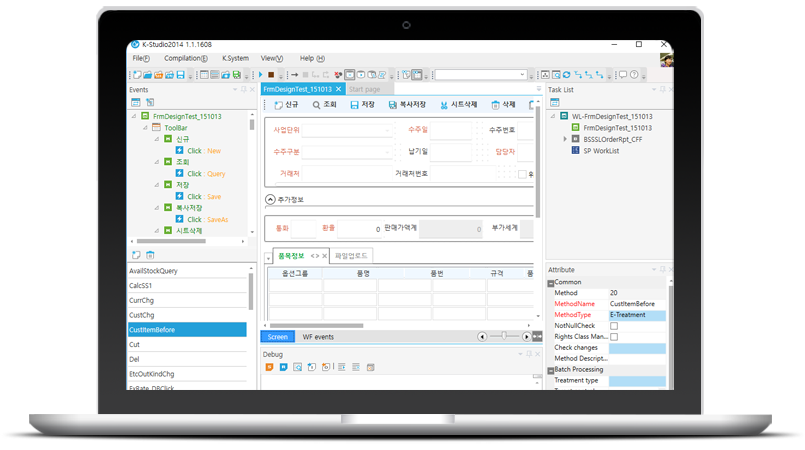805x450 pixels.
Task: Expand the BSSSLOrderRpt_CFF tree node
Action: (565, 139)
